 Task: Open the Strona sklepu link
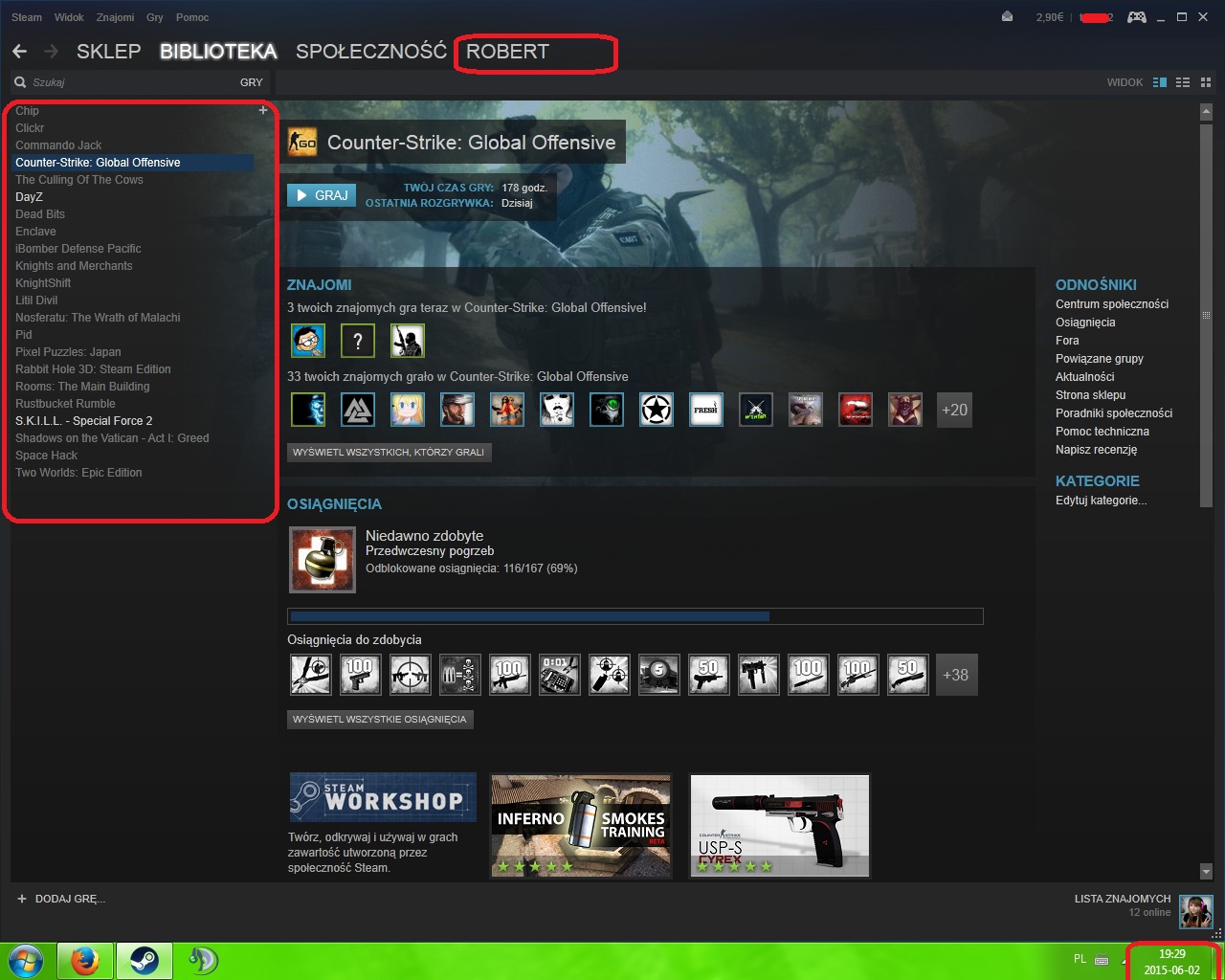[x=1091, y=395]
